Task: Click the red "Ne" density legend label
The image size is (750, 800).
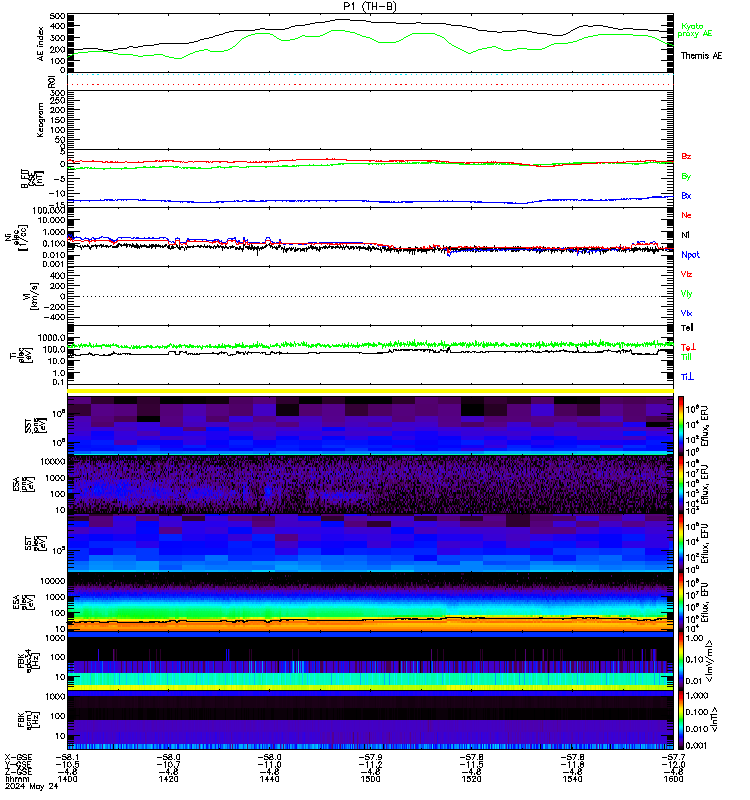Action: click(686, 215)
